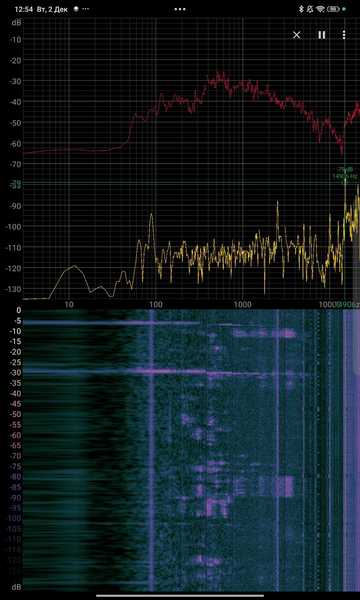Tap the 'dB' label at bottom of waterfall scale
This screenshot has width=360, height=600.
point(16,587)
